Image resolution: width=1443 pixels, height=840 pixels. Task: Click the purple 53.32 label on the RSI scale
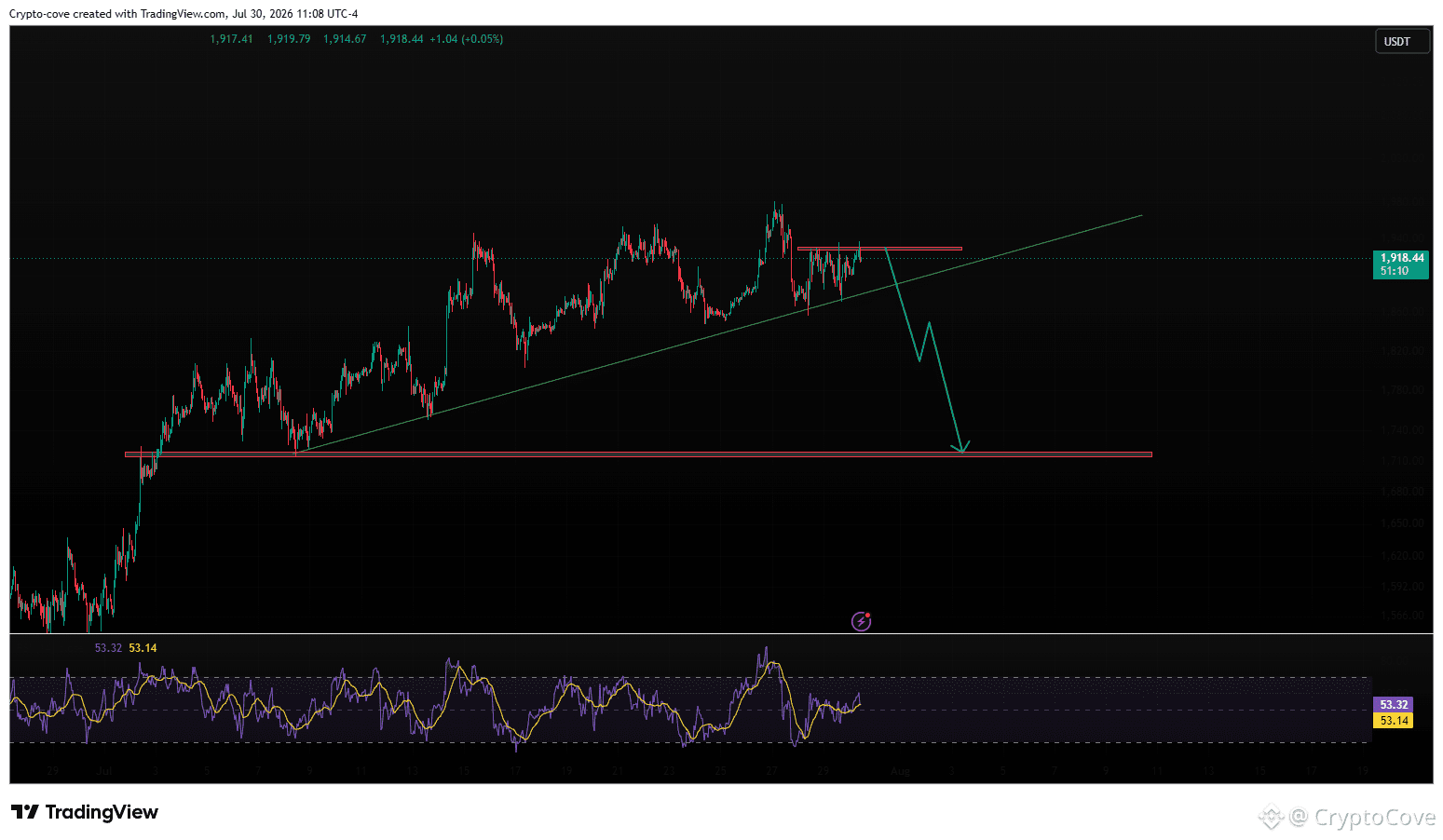coord(1393,705)
